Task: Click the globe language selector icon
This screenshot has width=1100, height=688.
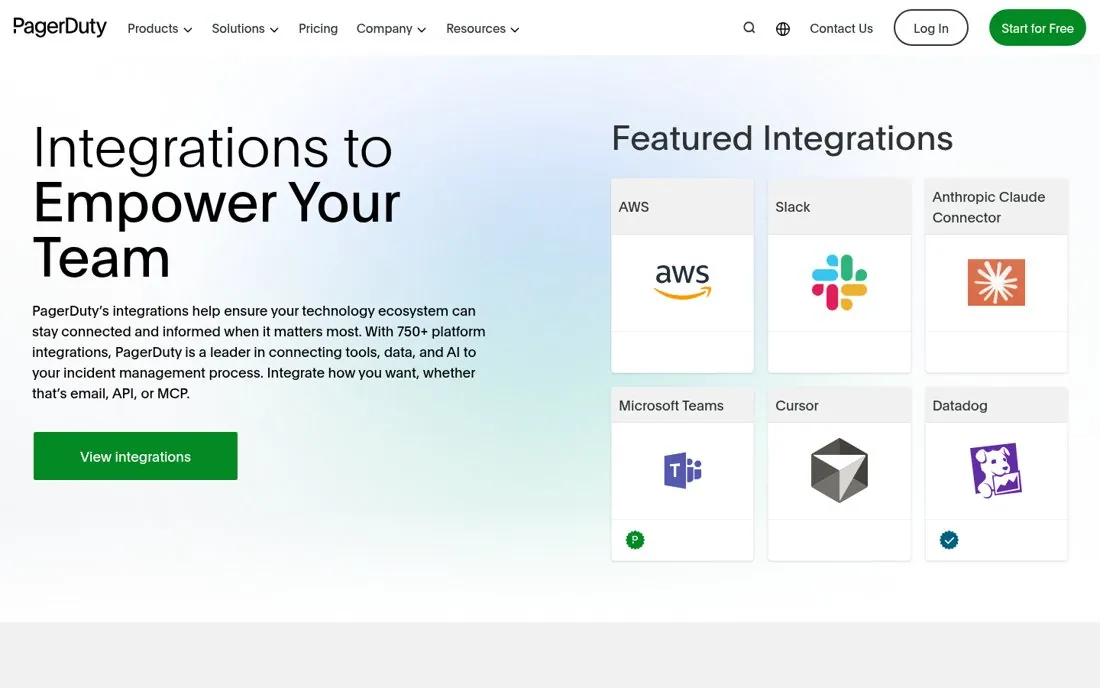Action: [x=783, y=29]
